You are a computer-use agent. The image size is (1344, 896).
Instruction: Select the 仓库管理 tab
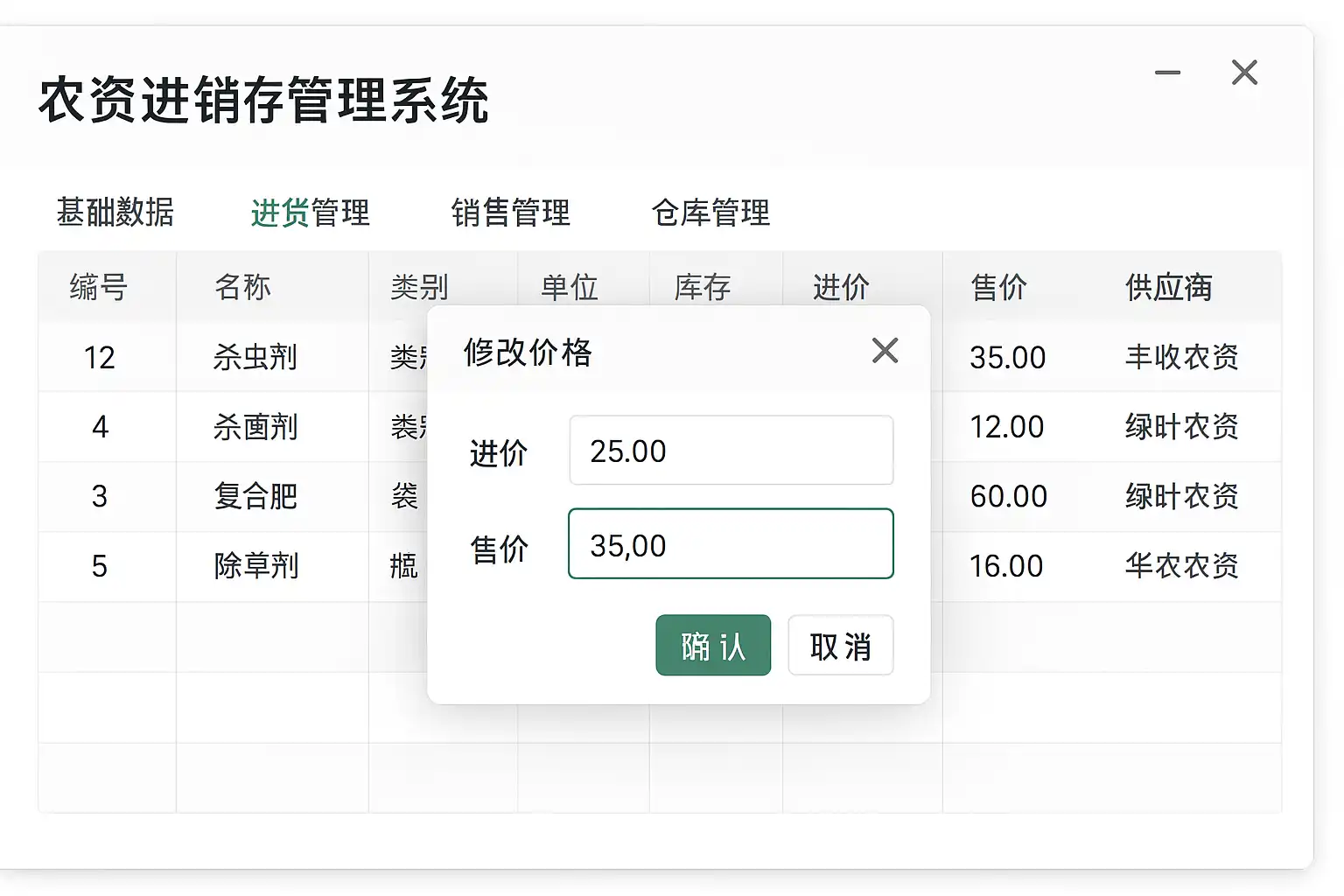point(710,213)
